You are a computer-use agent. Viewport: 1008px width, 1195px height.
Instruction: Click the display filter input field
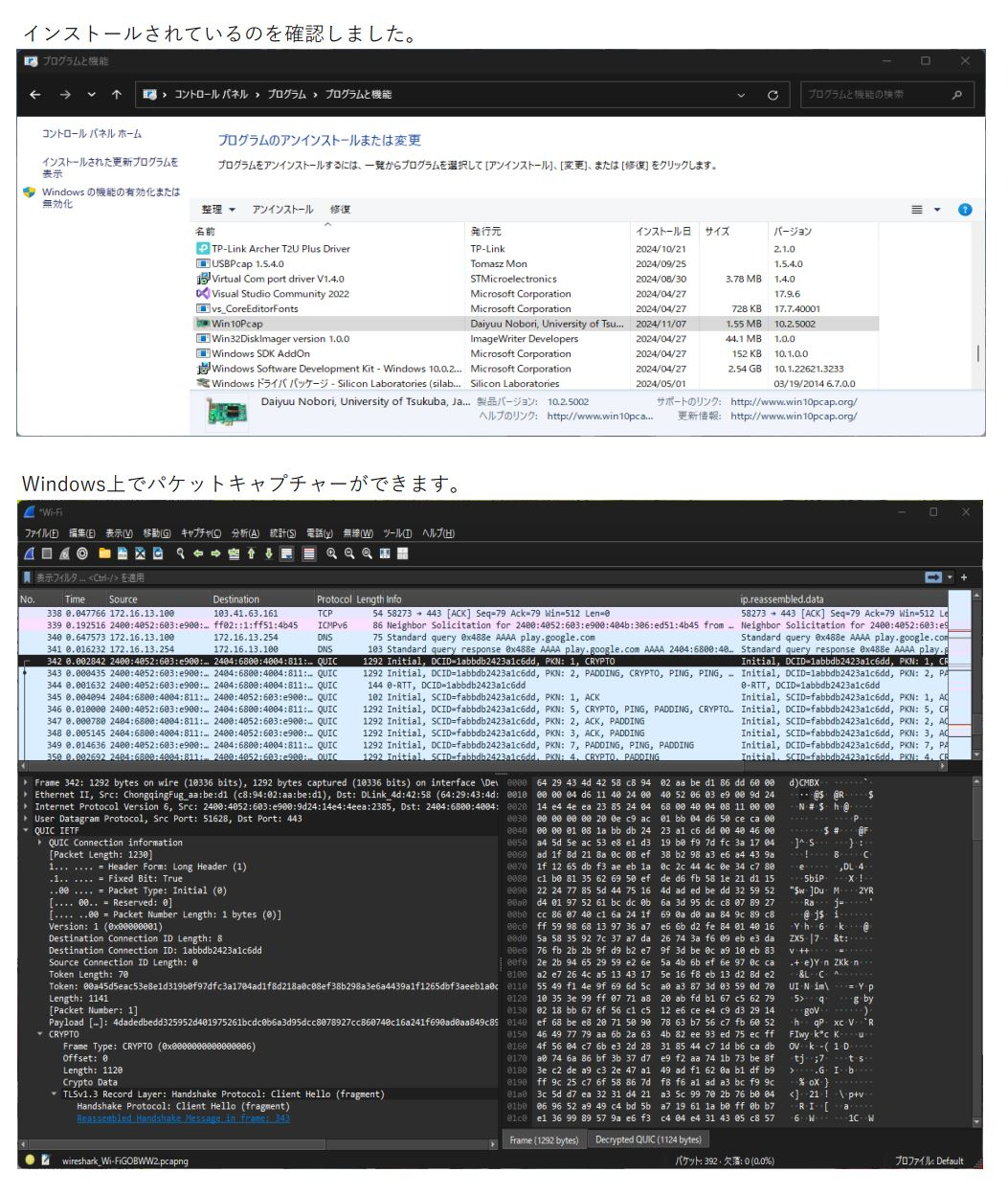pyautogui.click(x=477, y=577)
